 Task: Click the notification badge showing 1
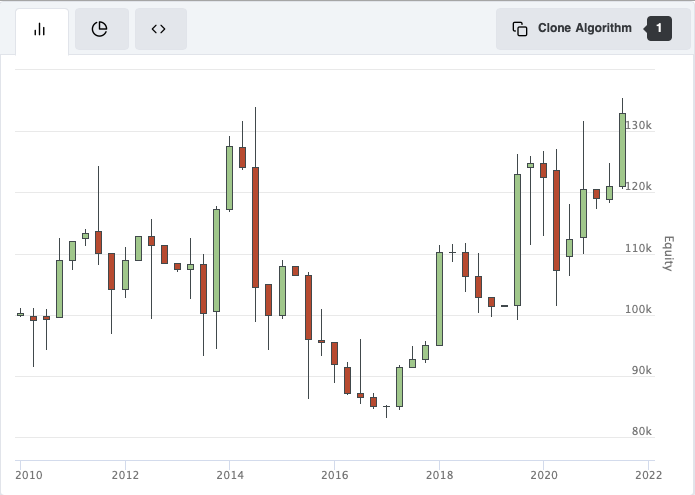(659, 29)
